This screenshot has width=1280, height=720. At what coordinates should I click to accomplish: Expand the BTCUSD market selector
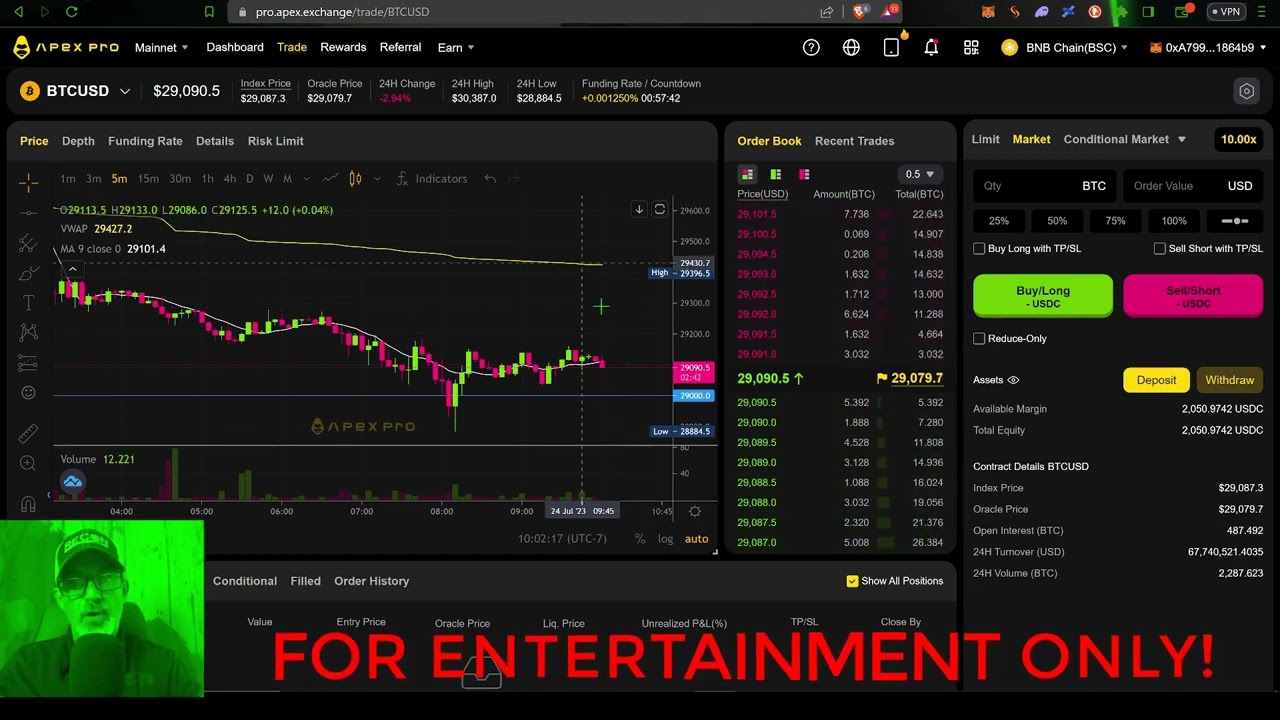[125, 91]
